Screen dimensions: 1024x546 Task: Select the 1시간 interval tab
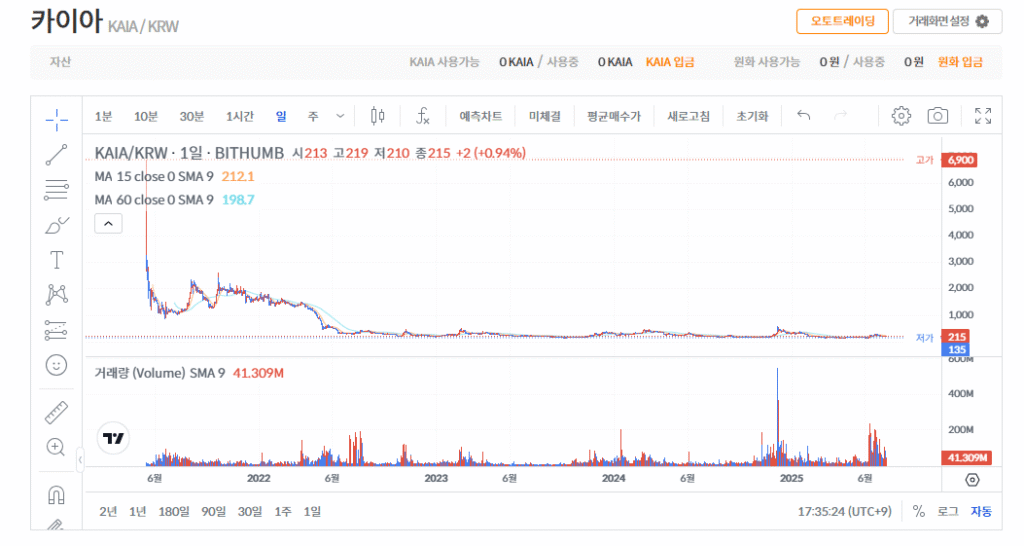pos(241,116)
